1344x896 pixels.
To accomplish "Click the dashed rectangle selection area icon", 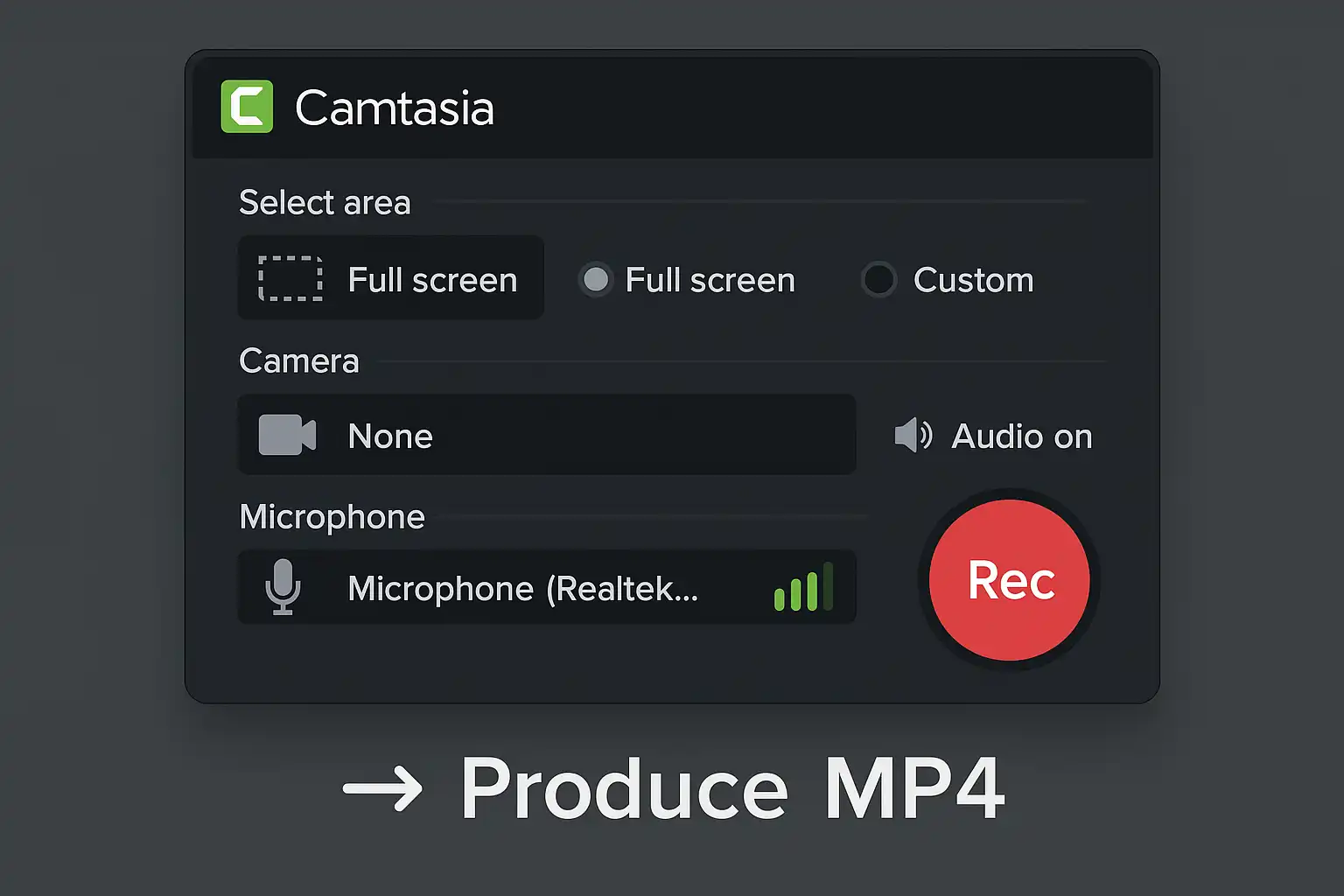I will 290,279.
